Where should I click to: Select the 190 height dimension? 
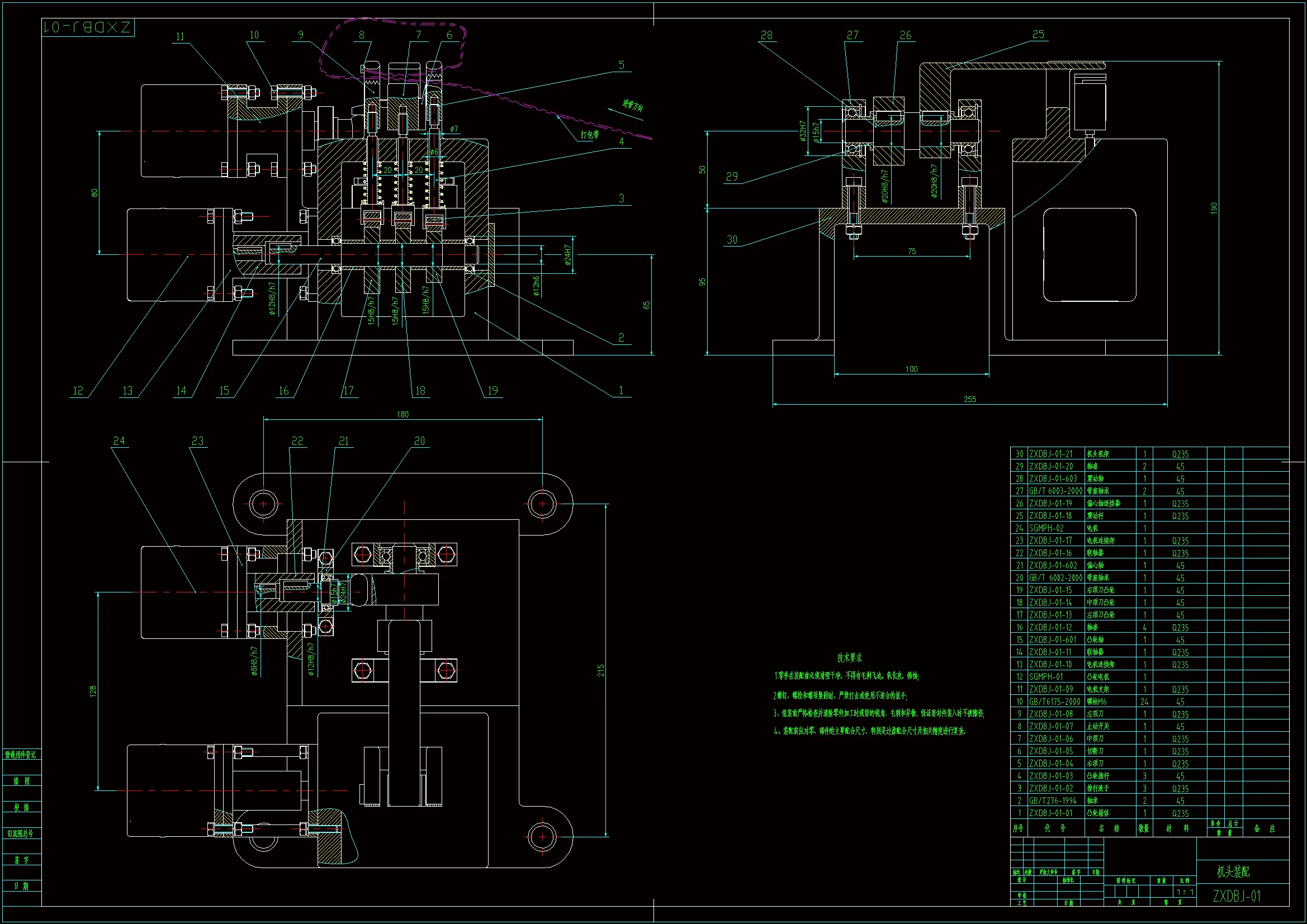click(1213, 208)
